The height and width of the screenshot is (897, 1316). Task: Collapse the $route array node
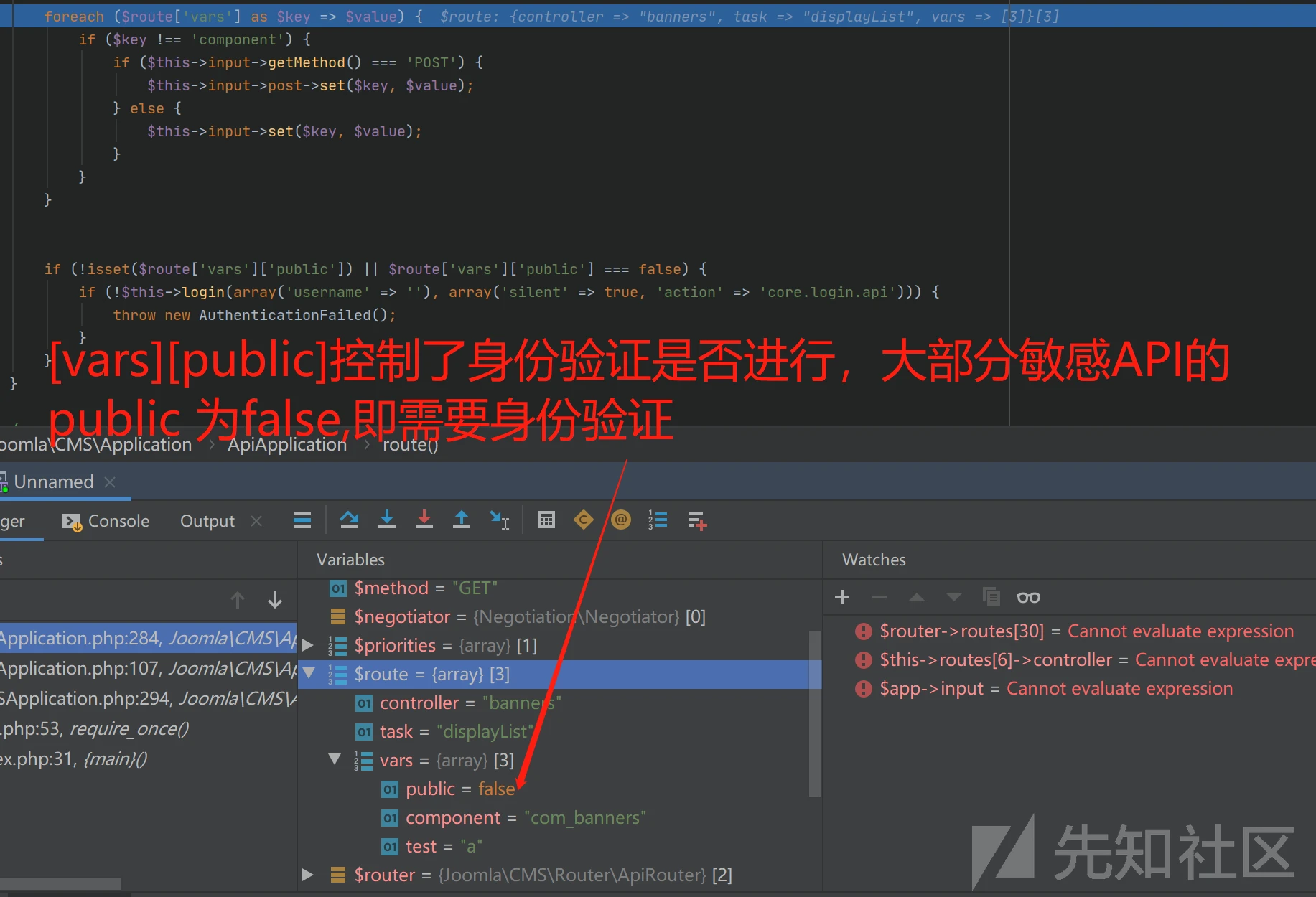point(309,674)
